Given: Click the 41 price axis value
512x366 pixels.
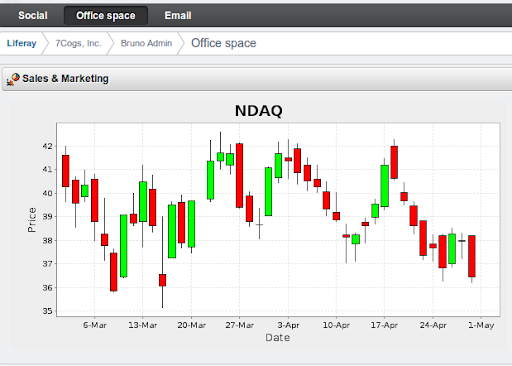Looking at the screenshot, I should tap(47, 169).
